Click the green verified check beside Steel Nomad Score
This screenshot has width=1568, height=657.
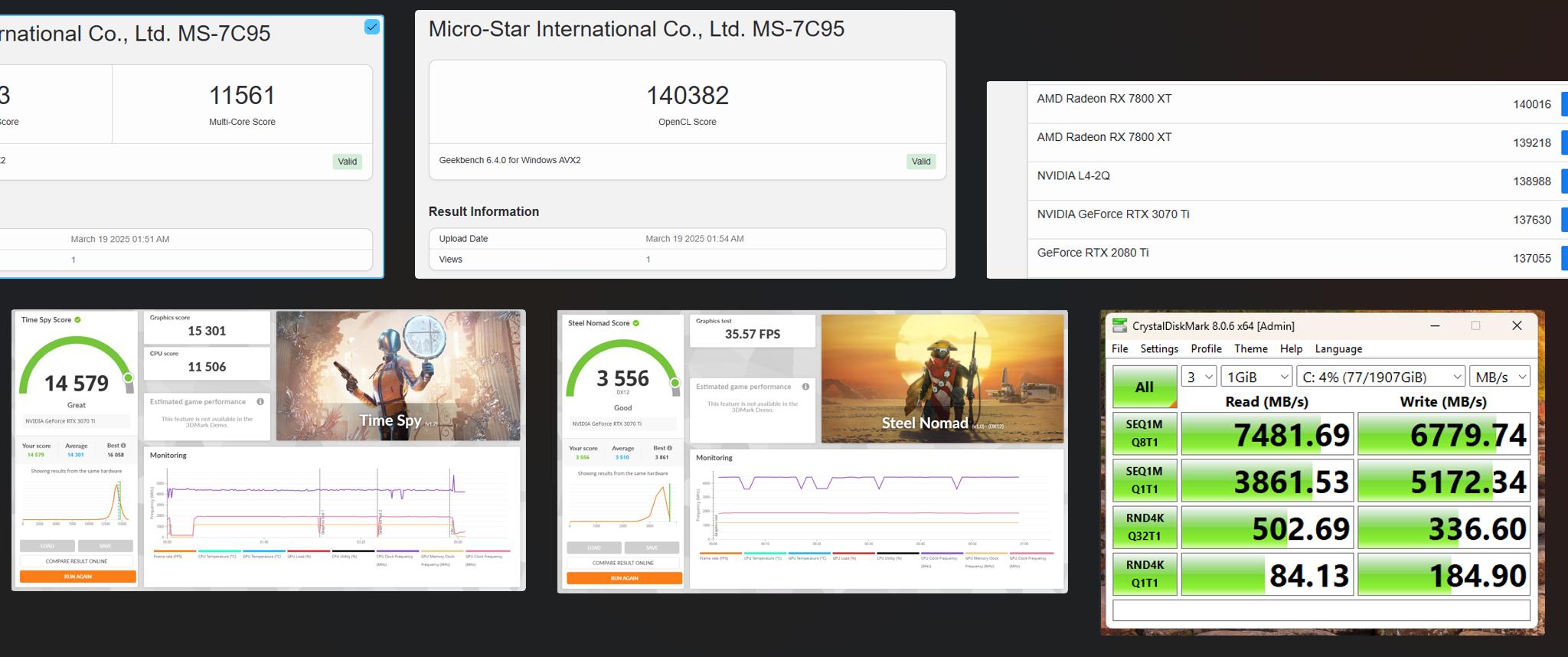(x=636, y=323)
